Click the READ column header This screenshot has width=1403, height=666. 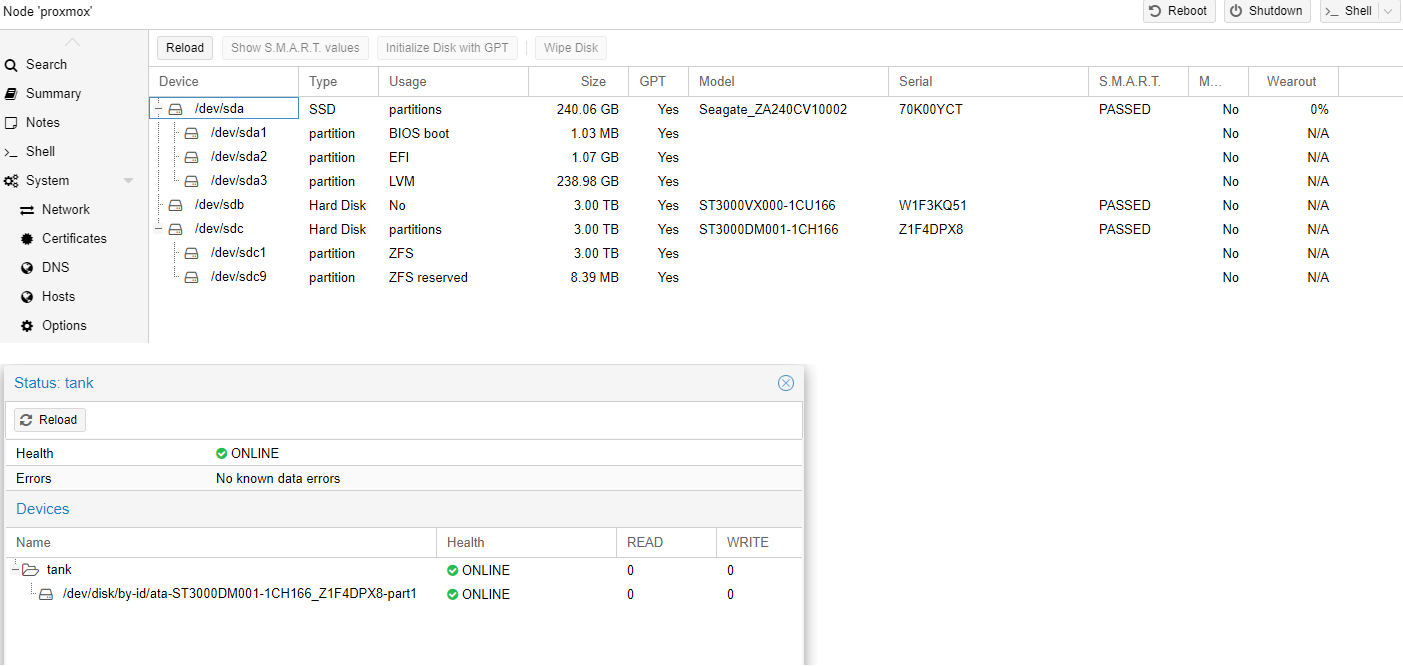[x=665, y=542]
